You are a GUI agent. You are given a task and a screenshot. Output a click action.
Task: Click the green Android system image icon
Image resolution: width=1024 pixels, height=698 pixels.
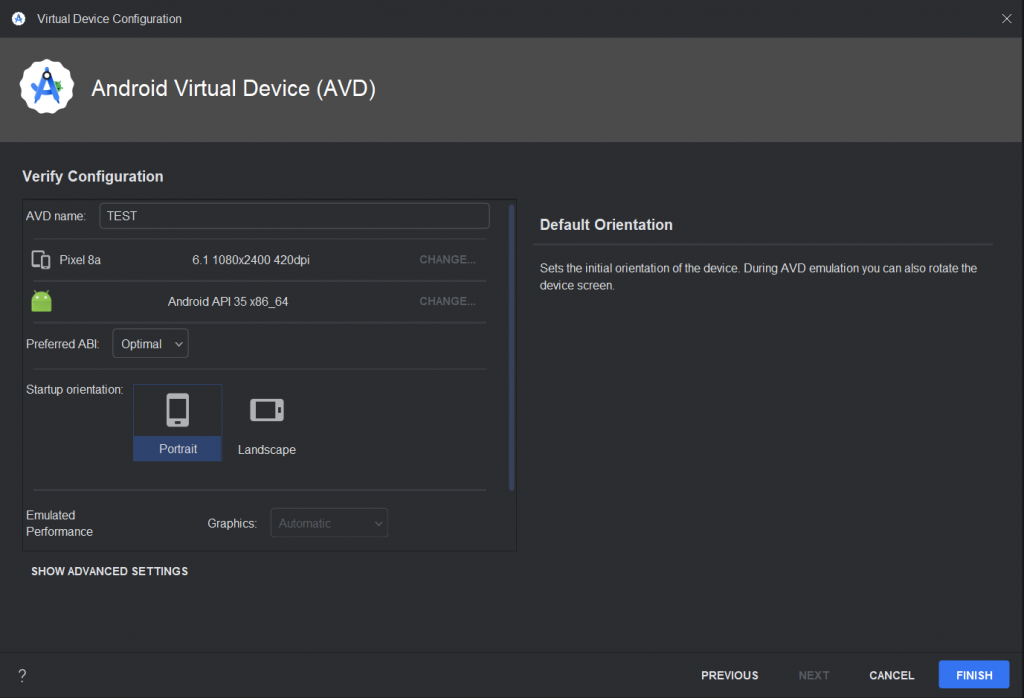[x=41, y=301]
